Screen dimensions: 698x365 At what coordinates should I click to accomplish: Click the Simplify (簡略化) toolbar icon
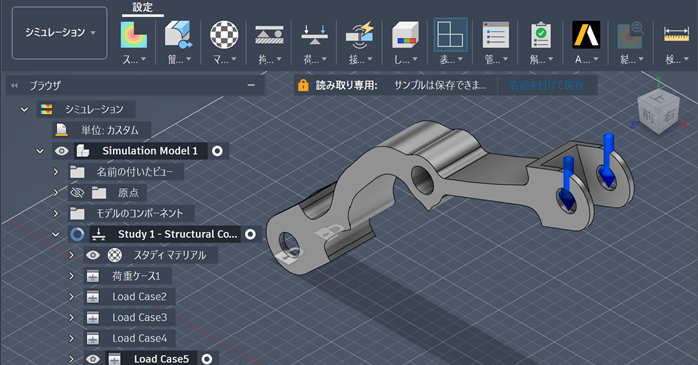tap(178, 35)
